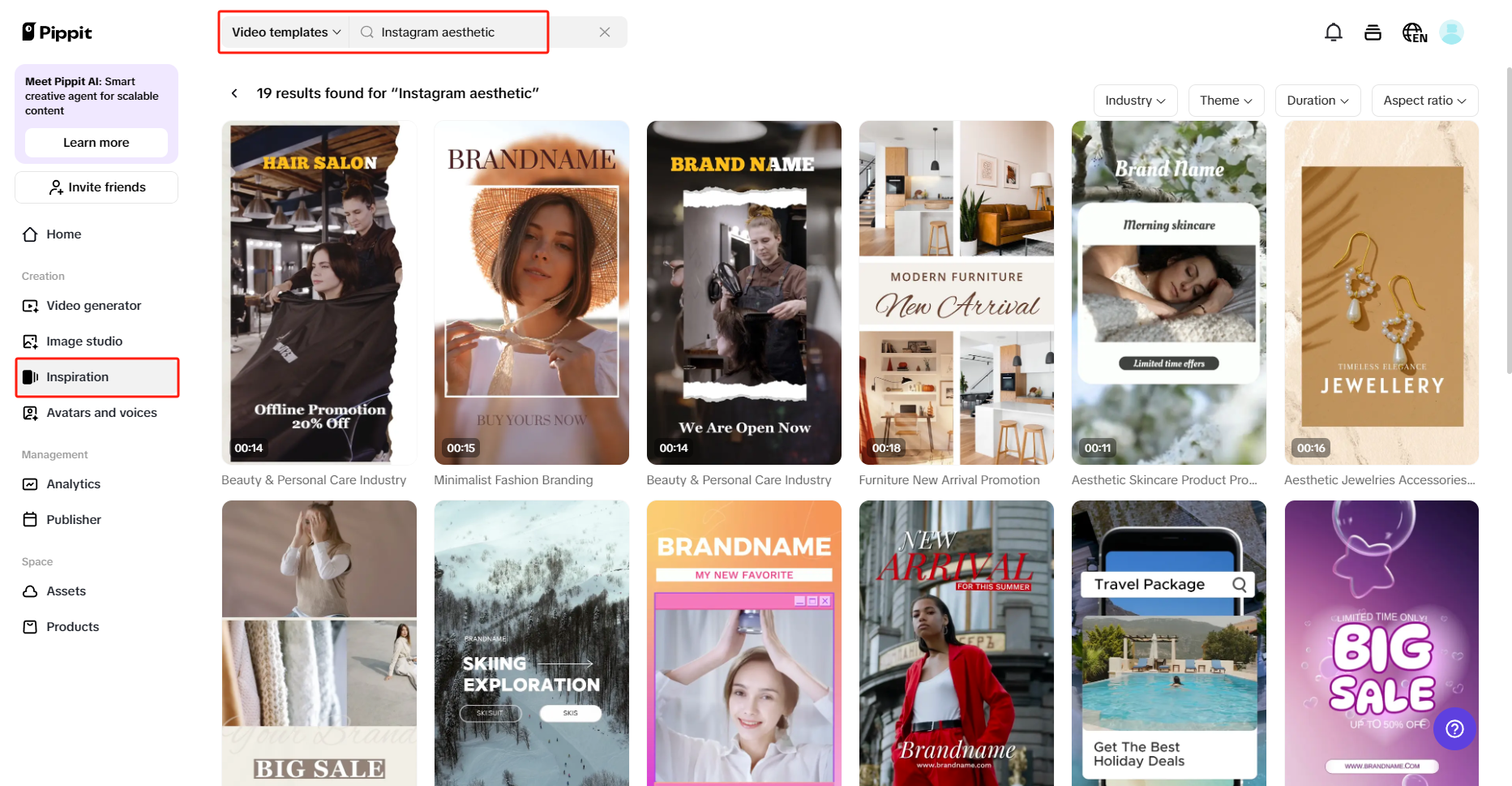This screenshot has height=786, width=1512.
Task: Open the Publisher section
Action: (x=73, y=519)
